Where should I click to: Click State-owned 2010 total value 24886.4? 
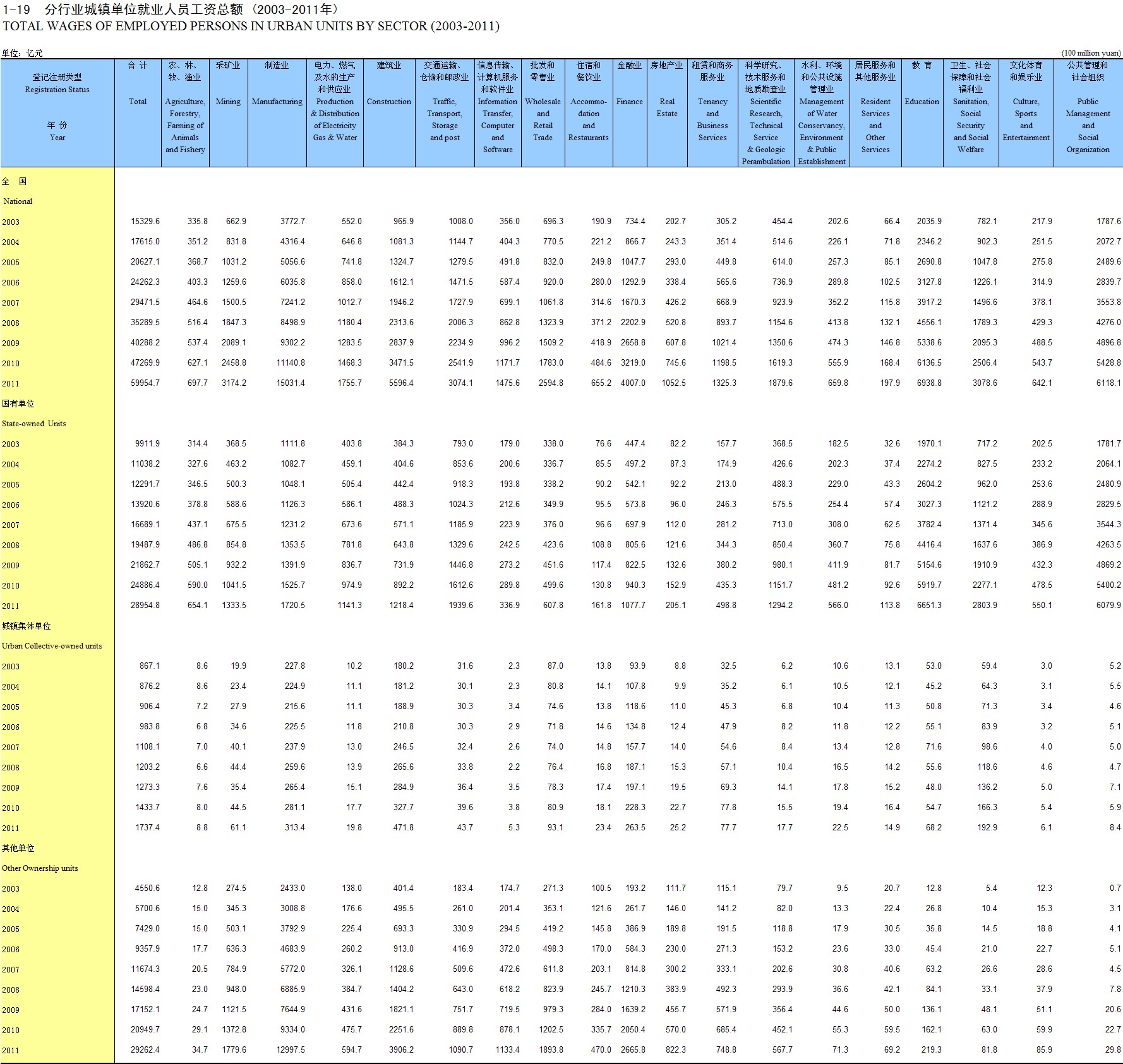[145, 585]
